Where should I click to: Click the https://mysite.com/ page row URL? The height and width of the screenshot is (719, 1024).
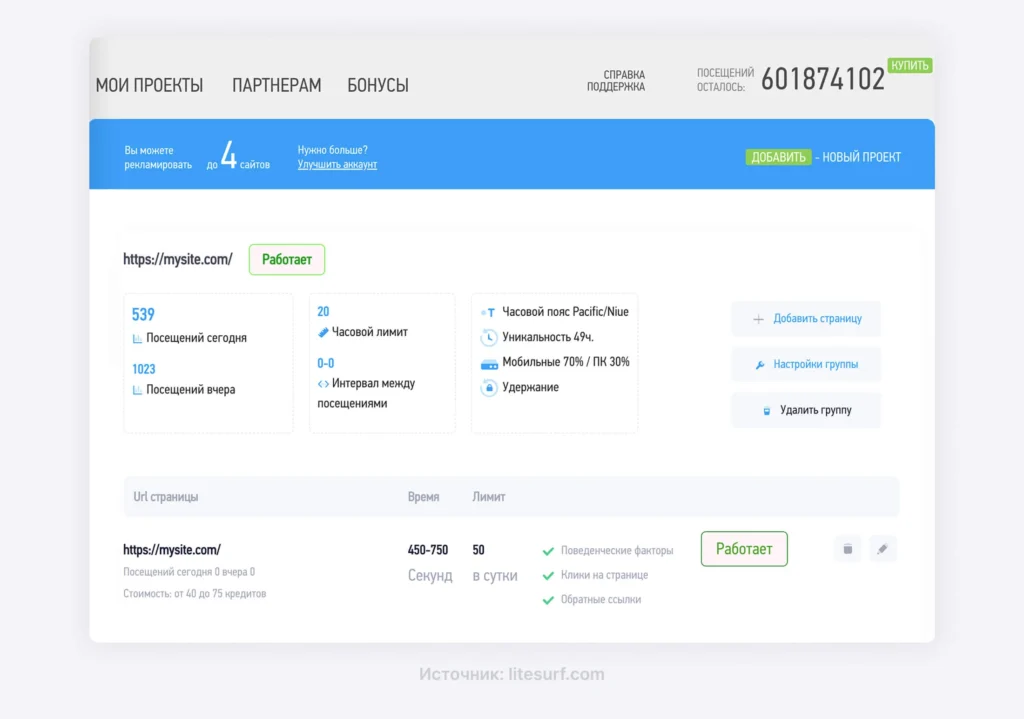point(172,550)
